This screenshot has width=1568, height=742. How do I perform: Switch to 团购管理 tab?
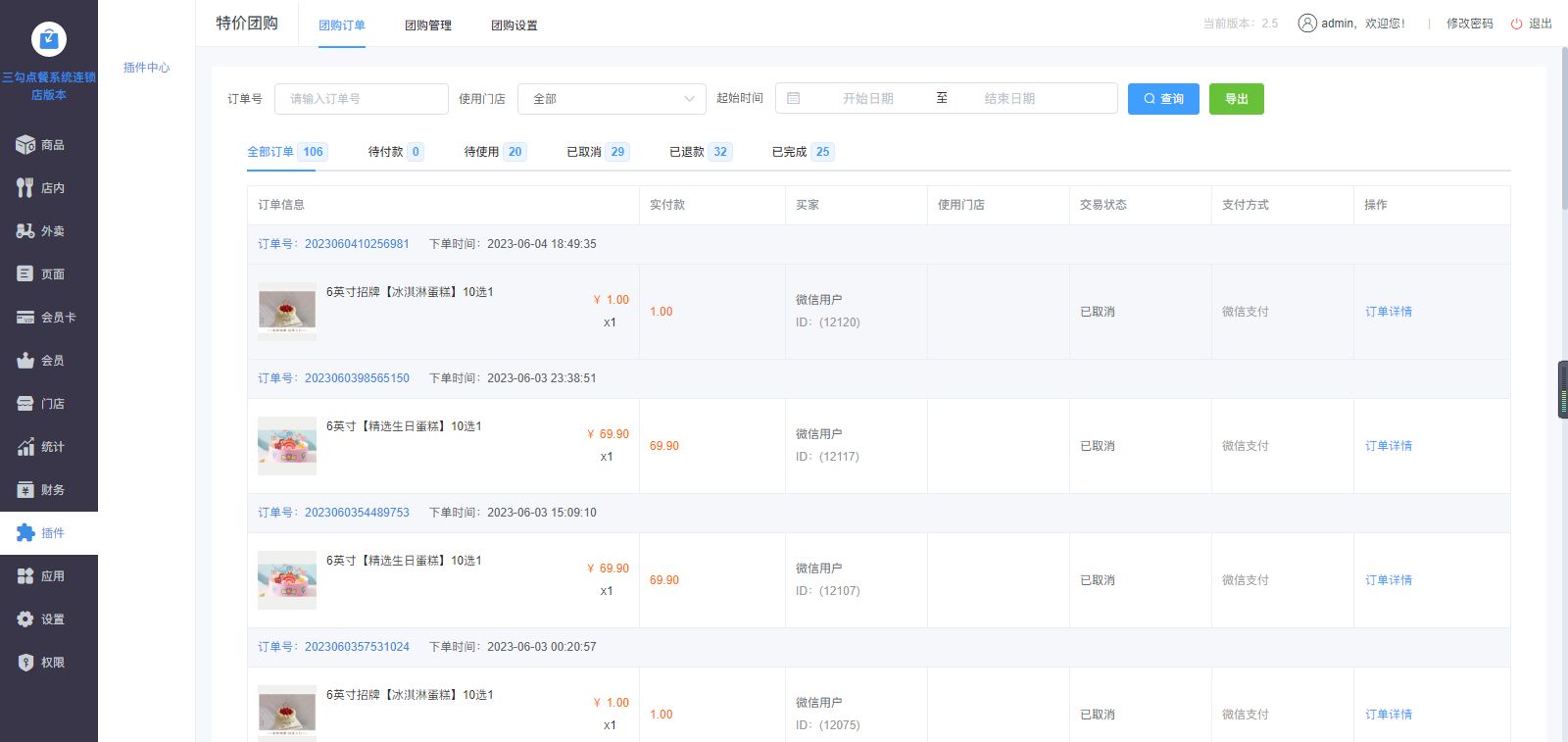(x=428, y=25)
